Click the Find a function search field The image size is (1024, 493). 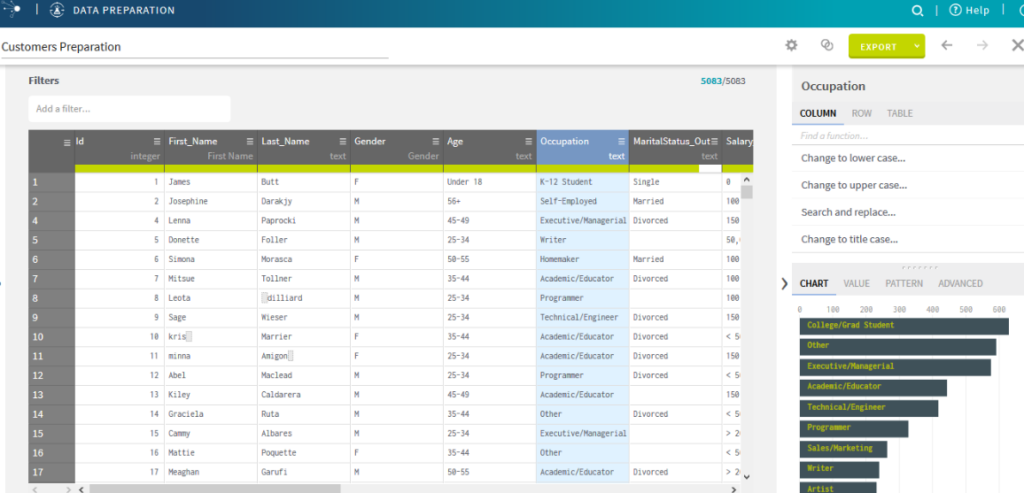pyautogui.click(x=908, y=136)
